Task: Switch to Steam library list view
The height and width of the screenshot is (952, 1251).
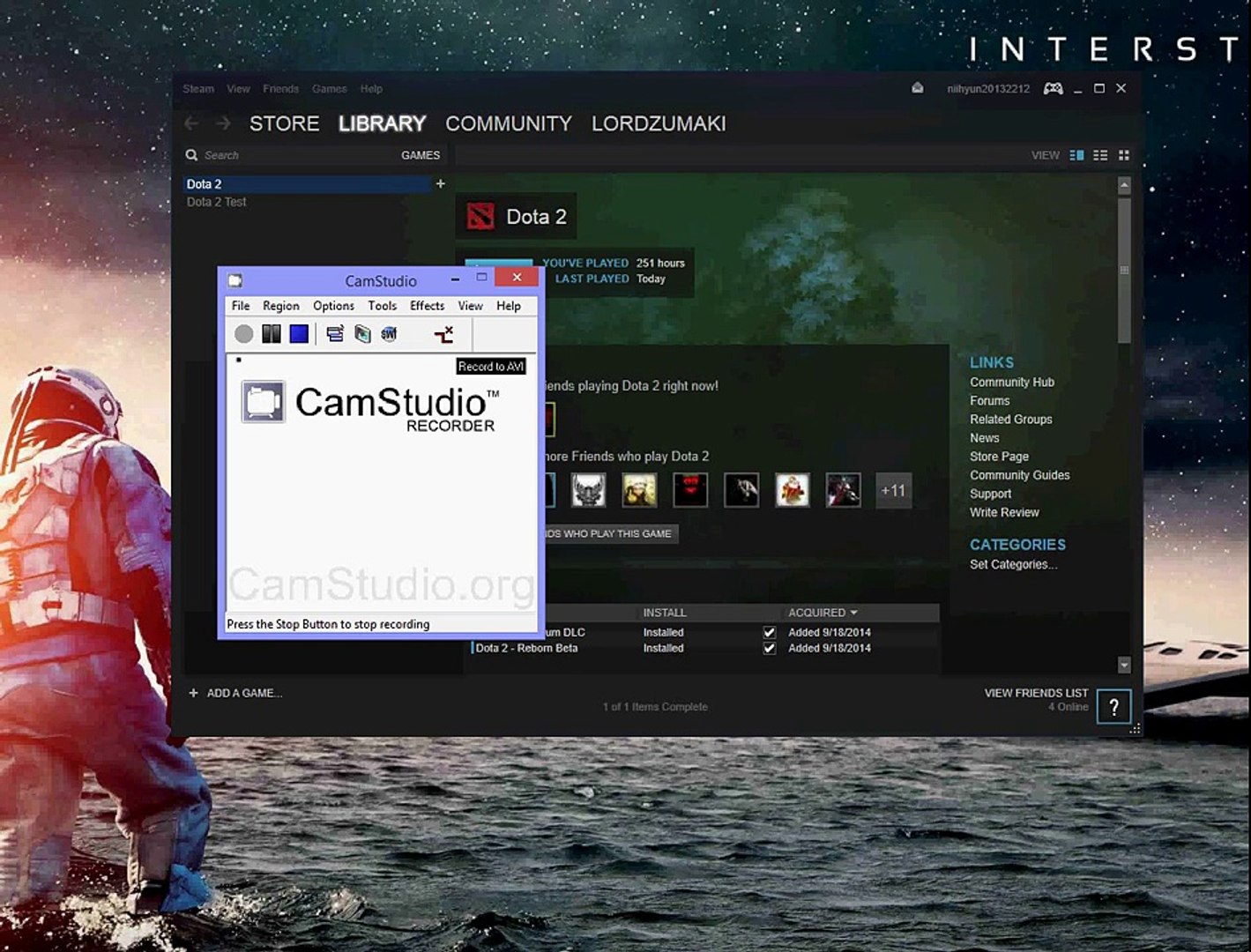Action: point(1100,155)
